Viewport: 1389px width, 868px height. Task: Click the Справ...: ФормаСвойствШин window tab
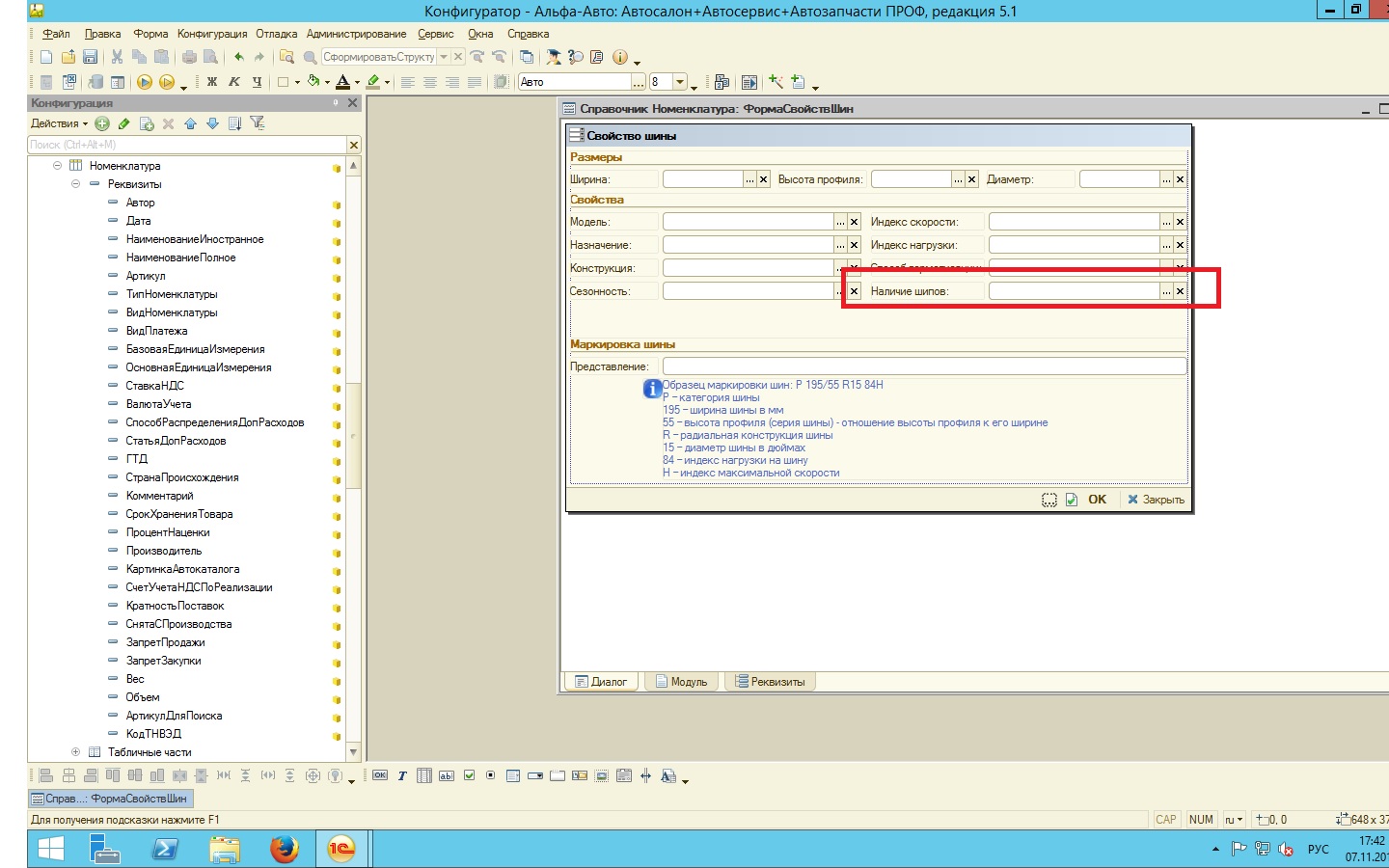point(111,799)
